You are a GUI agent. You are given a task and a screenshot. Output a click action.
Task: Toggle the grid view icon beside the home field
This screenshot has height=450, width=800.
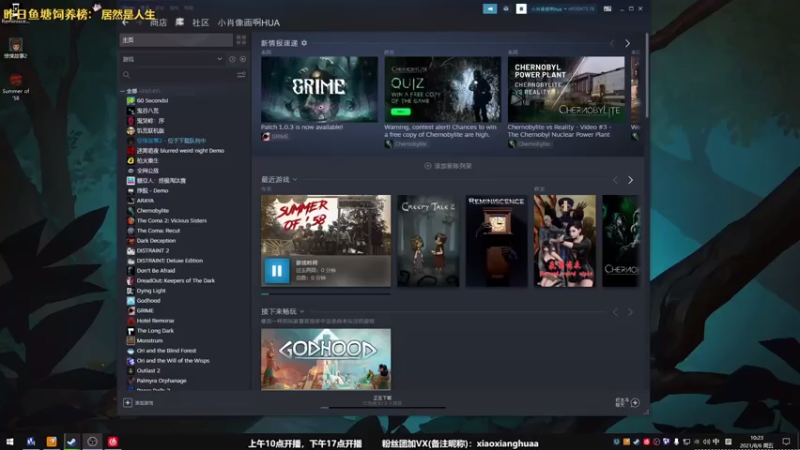241,40
